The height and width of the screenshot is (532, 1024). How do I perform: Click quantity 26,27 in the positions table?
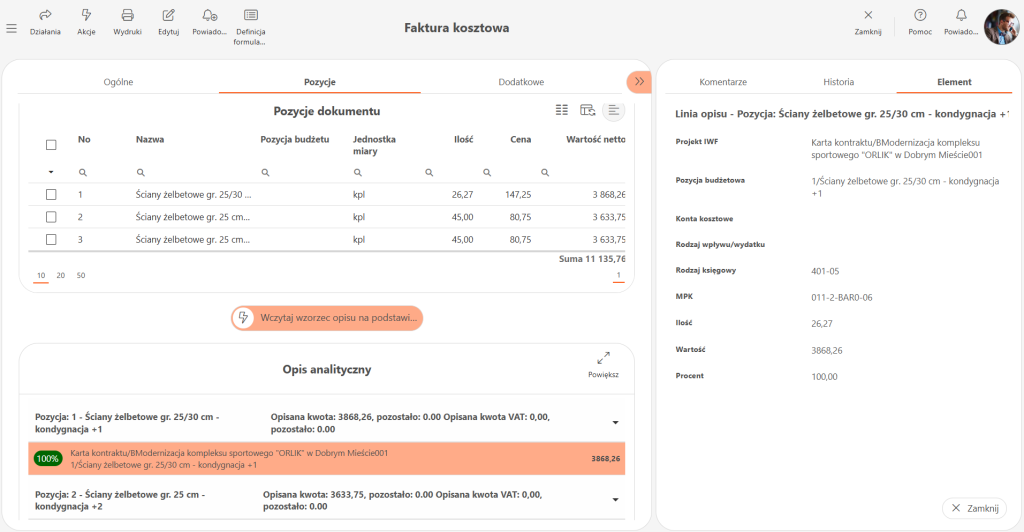(462, 195)
